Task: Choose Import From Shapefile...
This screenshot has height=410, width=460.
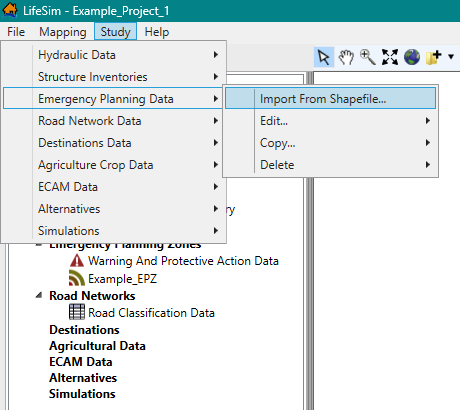Action: pyautogui.click(x=330, y=98)
